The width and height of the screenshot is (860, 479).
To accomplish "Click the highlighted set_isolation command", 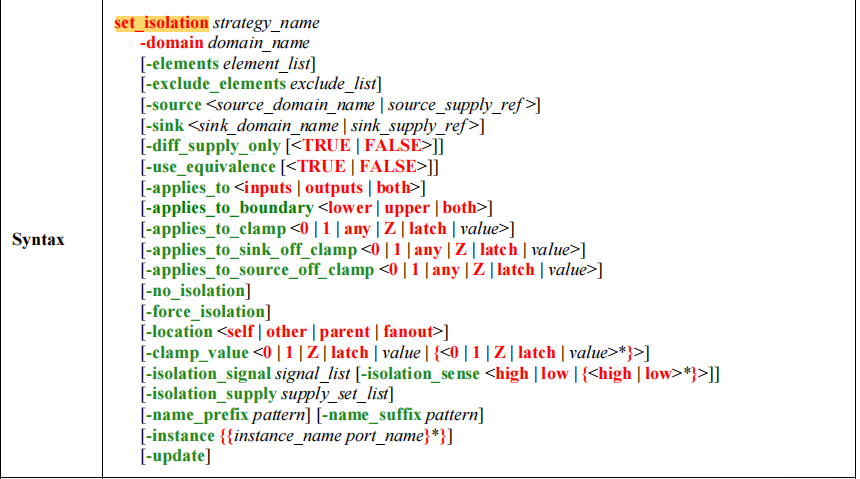I will click(x=154, y=22).
